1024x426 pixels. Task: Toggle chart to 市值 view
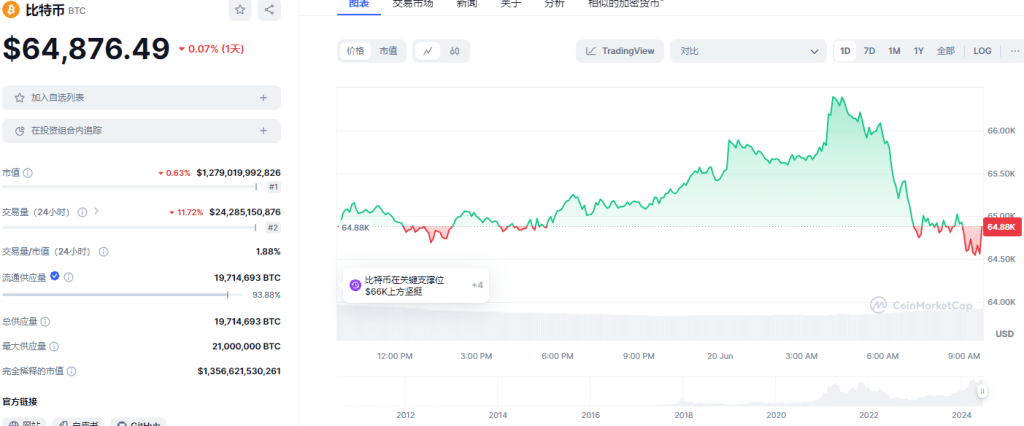387,51
